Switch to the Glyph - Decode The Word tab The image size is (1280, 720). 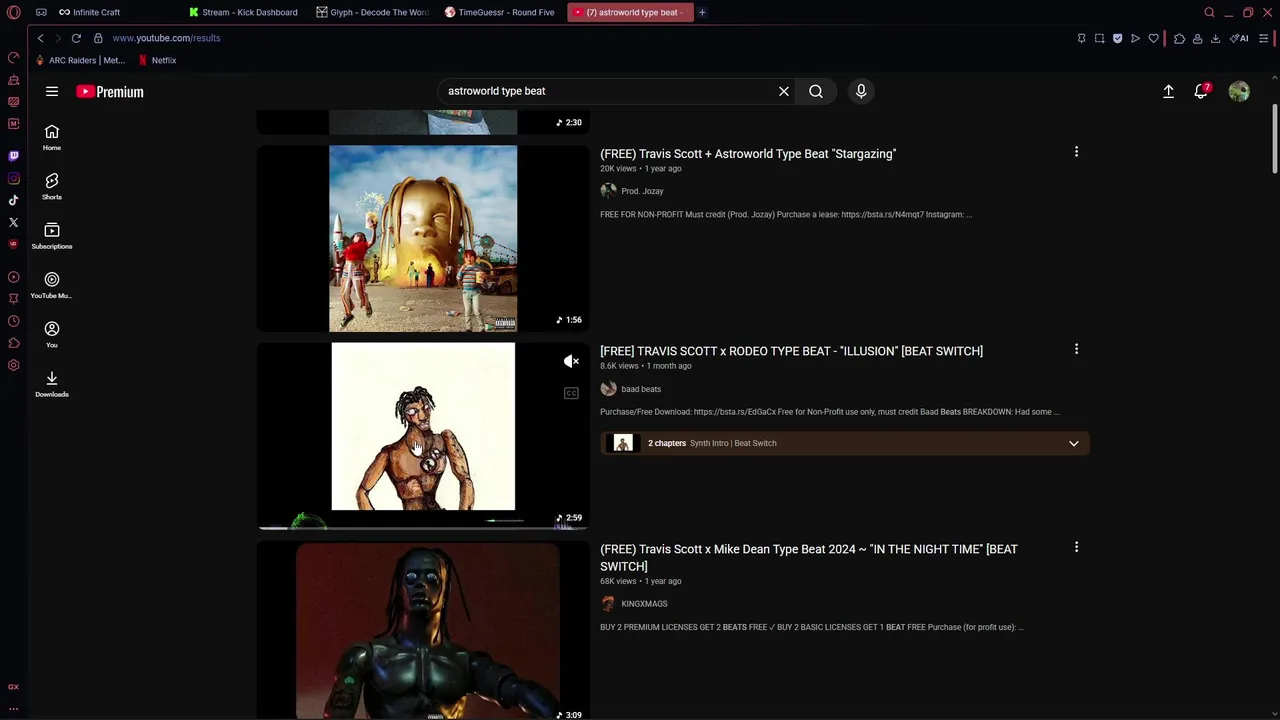pos(372,12)
